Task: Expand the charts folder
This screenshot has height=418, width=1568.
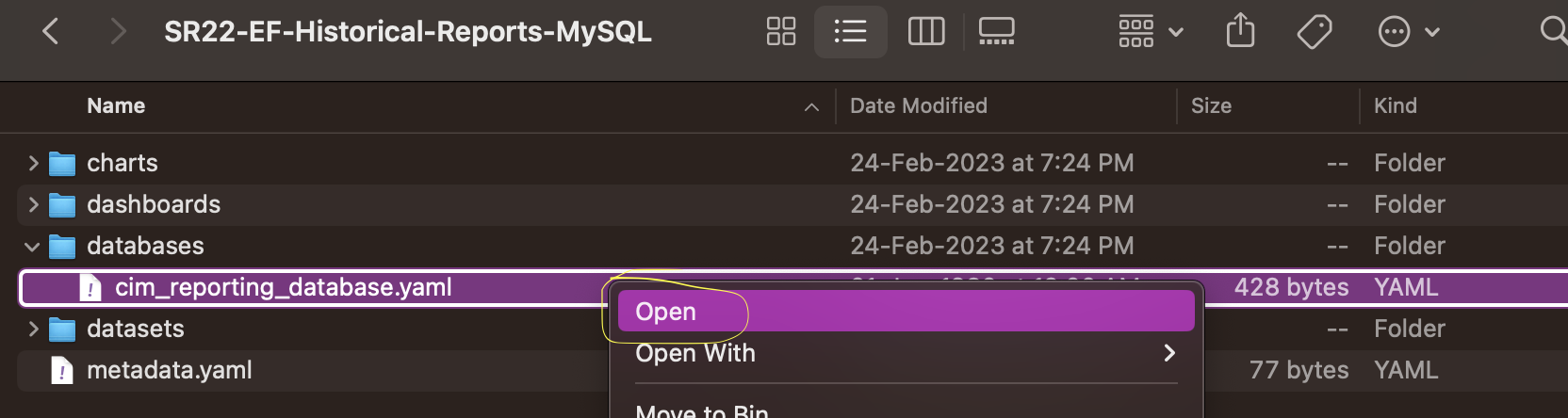Action: click(34, 163)
